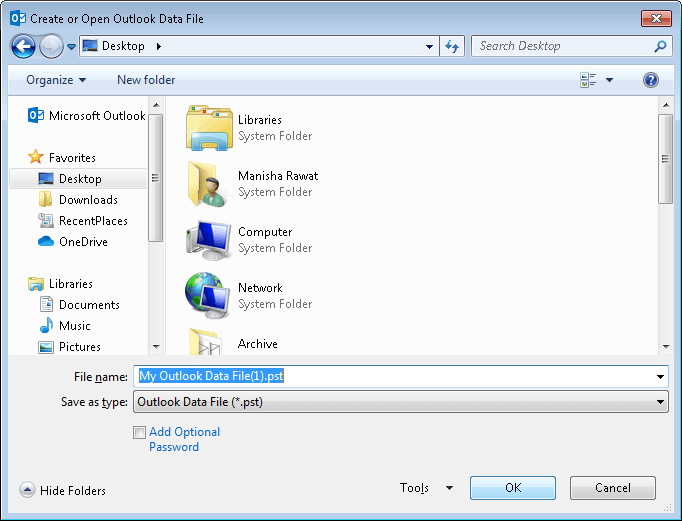This screenshot has height=521, width=682.
Task: Select Downloads in the navigation pane
Action: click(78, 200)
